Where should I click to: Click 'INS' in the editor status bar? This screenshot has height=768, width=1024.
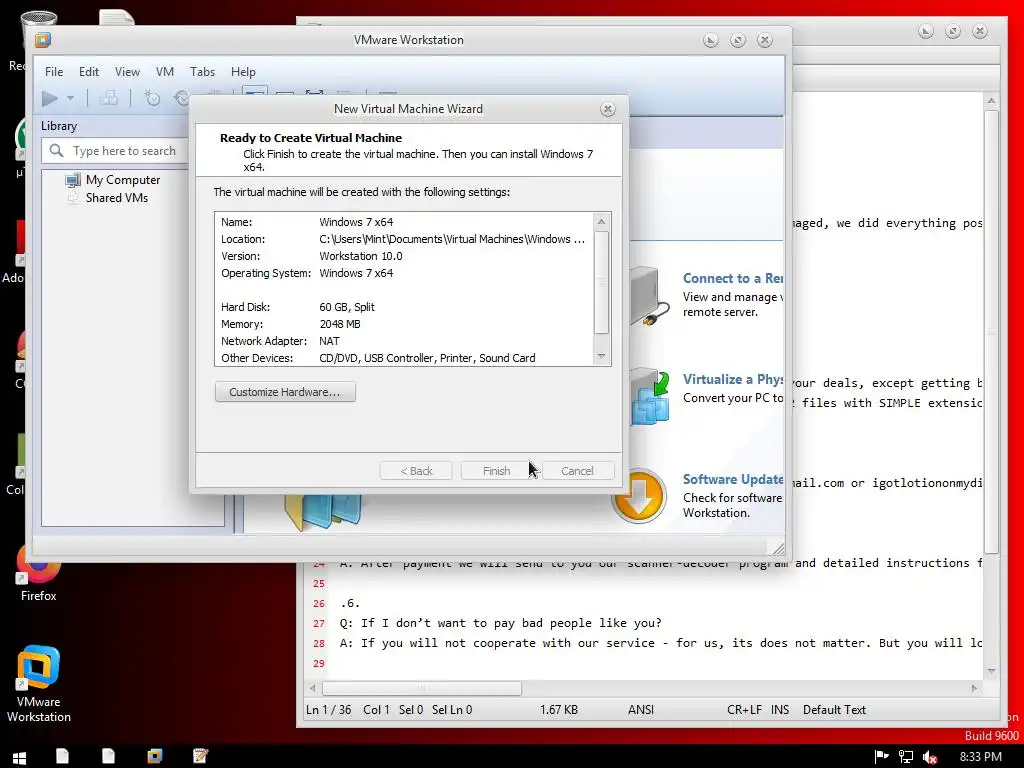[780, 710]
